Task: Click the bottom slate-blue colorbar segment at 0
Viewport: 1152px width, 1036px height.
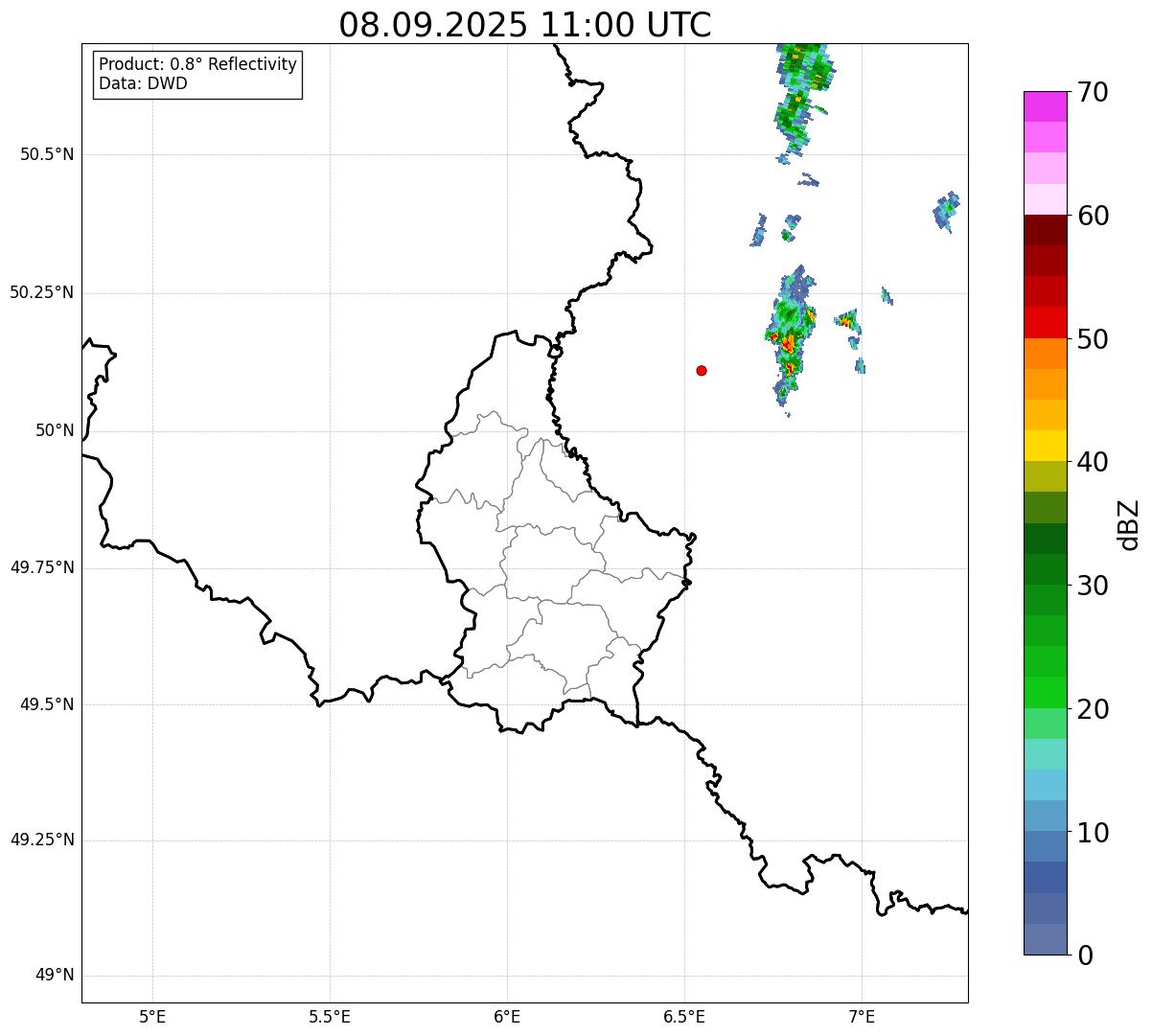Action: pyautogui.click(x=1045, y=939)
